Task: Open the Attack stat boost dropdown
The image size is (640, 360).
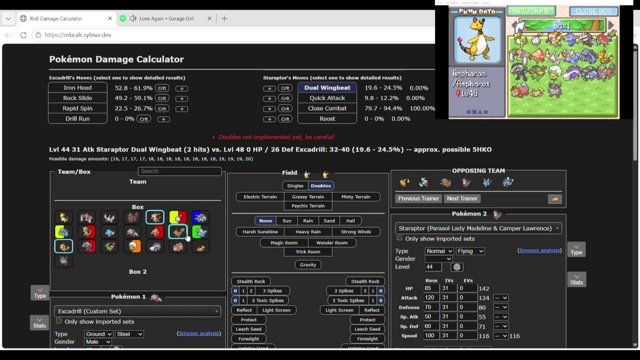Action: 501,298
